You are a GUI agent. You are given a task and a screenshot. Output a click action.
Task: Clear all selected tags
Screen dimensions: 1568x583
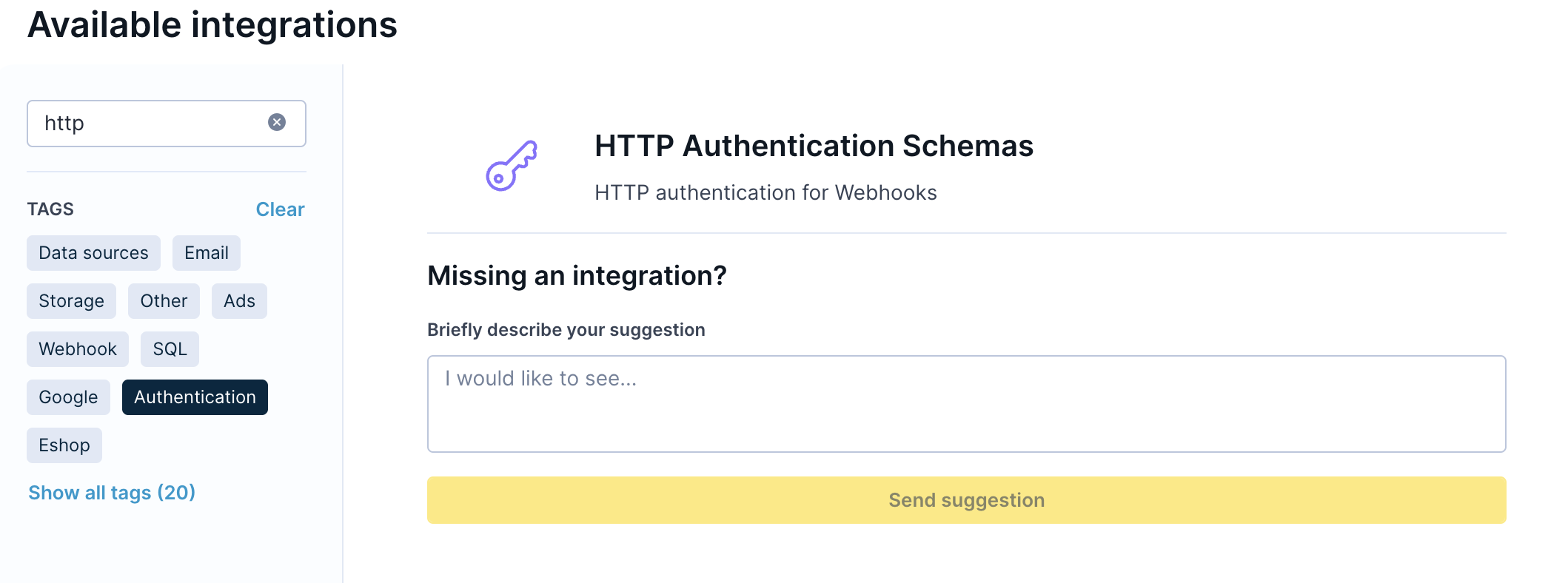point(280,209)
